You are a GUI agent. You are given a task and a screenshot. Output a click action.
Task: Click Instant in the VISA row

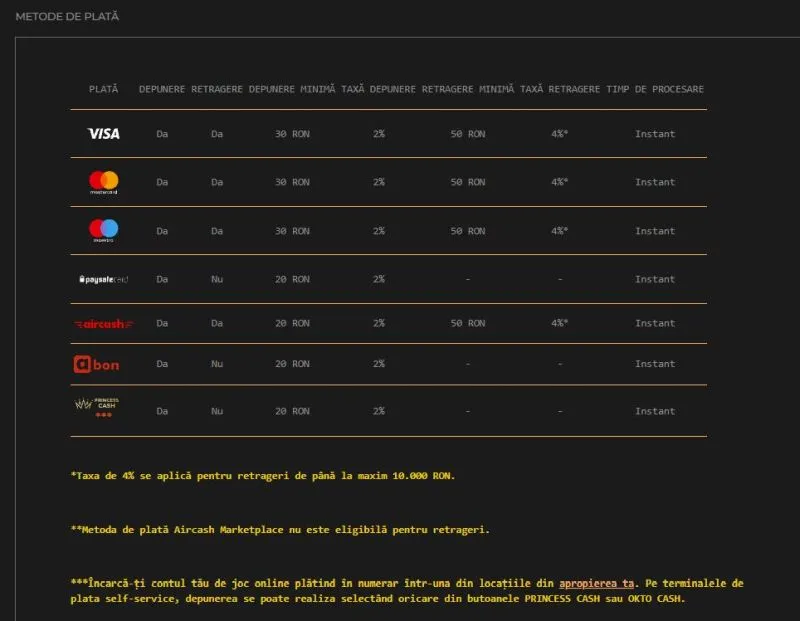click(655, 134)
